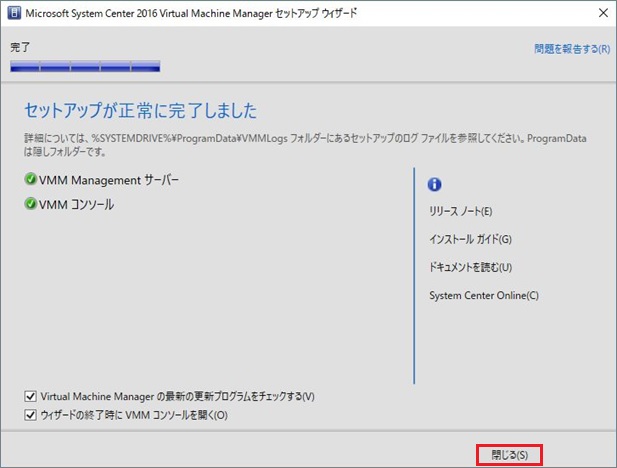Click the blue information icon
This screenshot has width=617, height=468.
click(435, 184)
